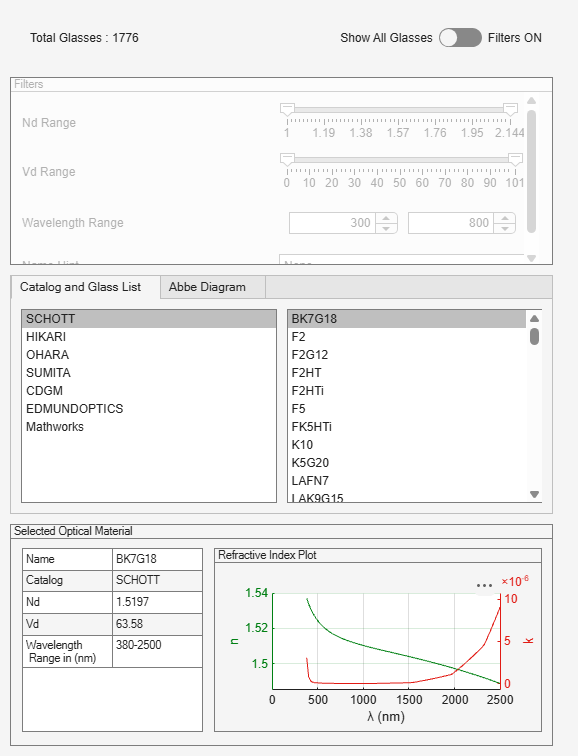Viewport: 578px width, 756px height.
Task: Select glass BK7G18 in the list
Action: pos(407,319)
